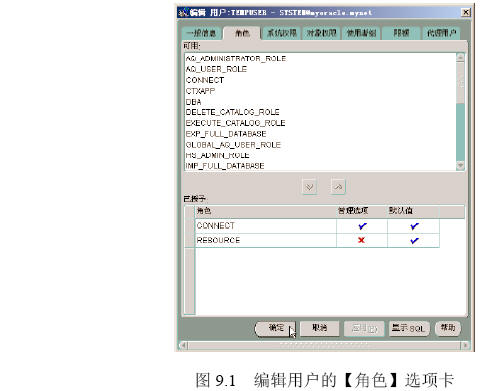Click the horizontal scrollbar right arrow
Screen dimensions: 482x391
(x=465, y=345)
